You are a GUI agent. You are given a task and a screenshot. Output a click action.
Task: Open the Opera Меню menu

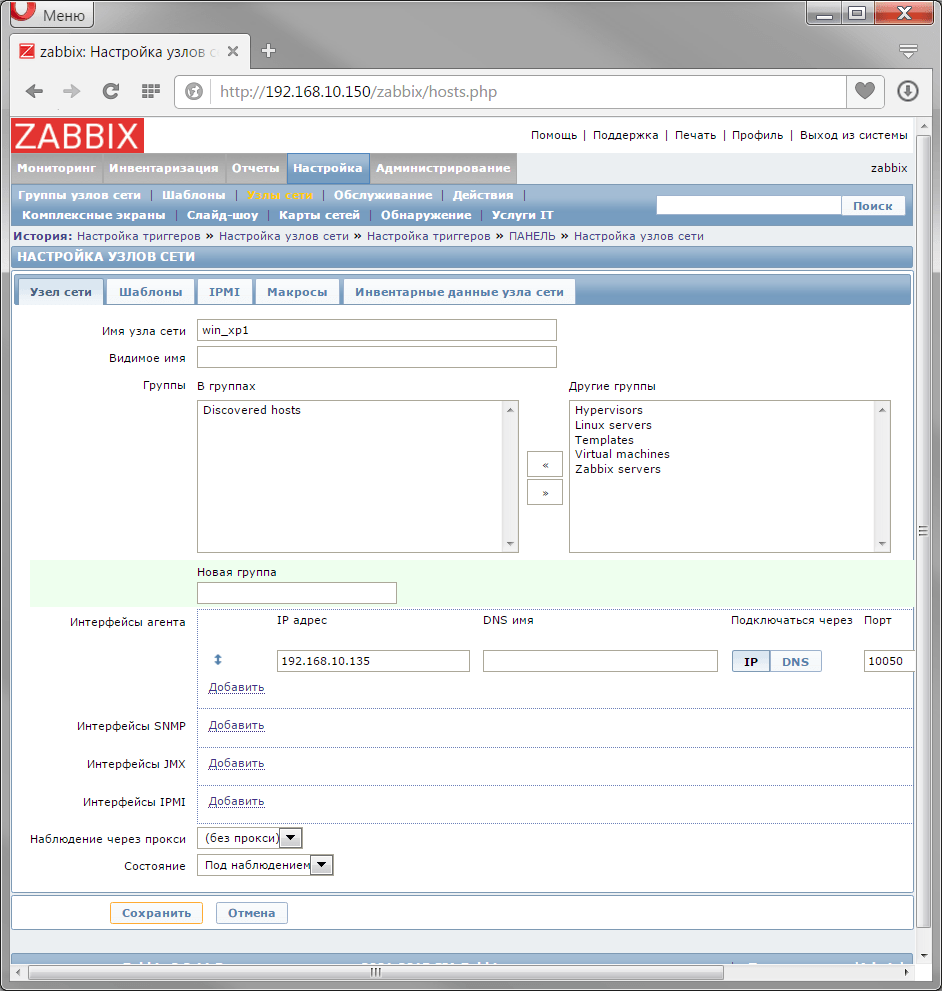tap(50, 14)
